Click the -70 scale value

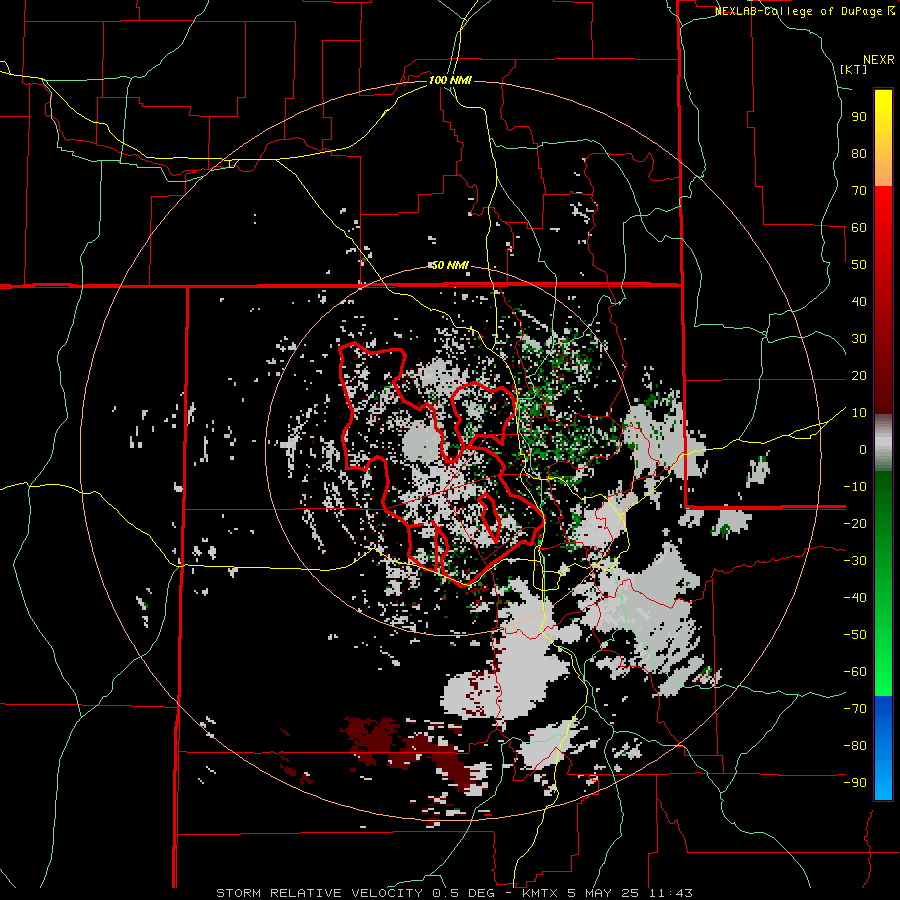[855, 709]
